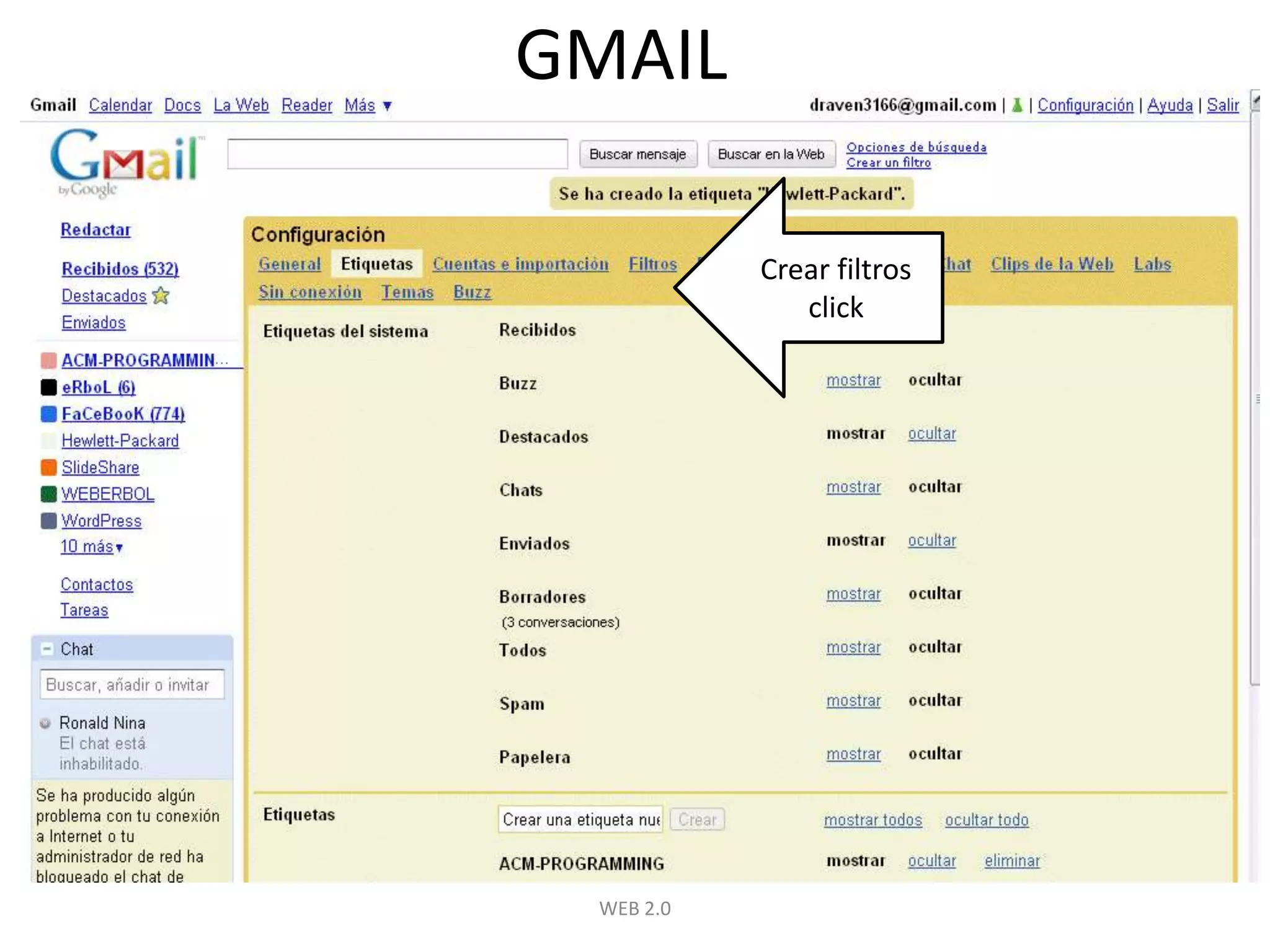Open La Web link
This screenshot has height=952, width=1270.
(x=241, y=105)
